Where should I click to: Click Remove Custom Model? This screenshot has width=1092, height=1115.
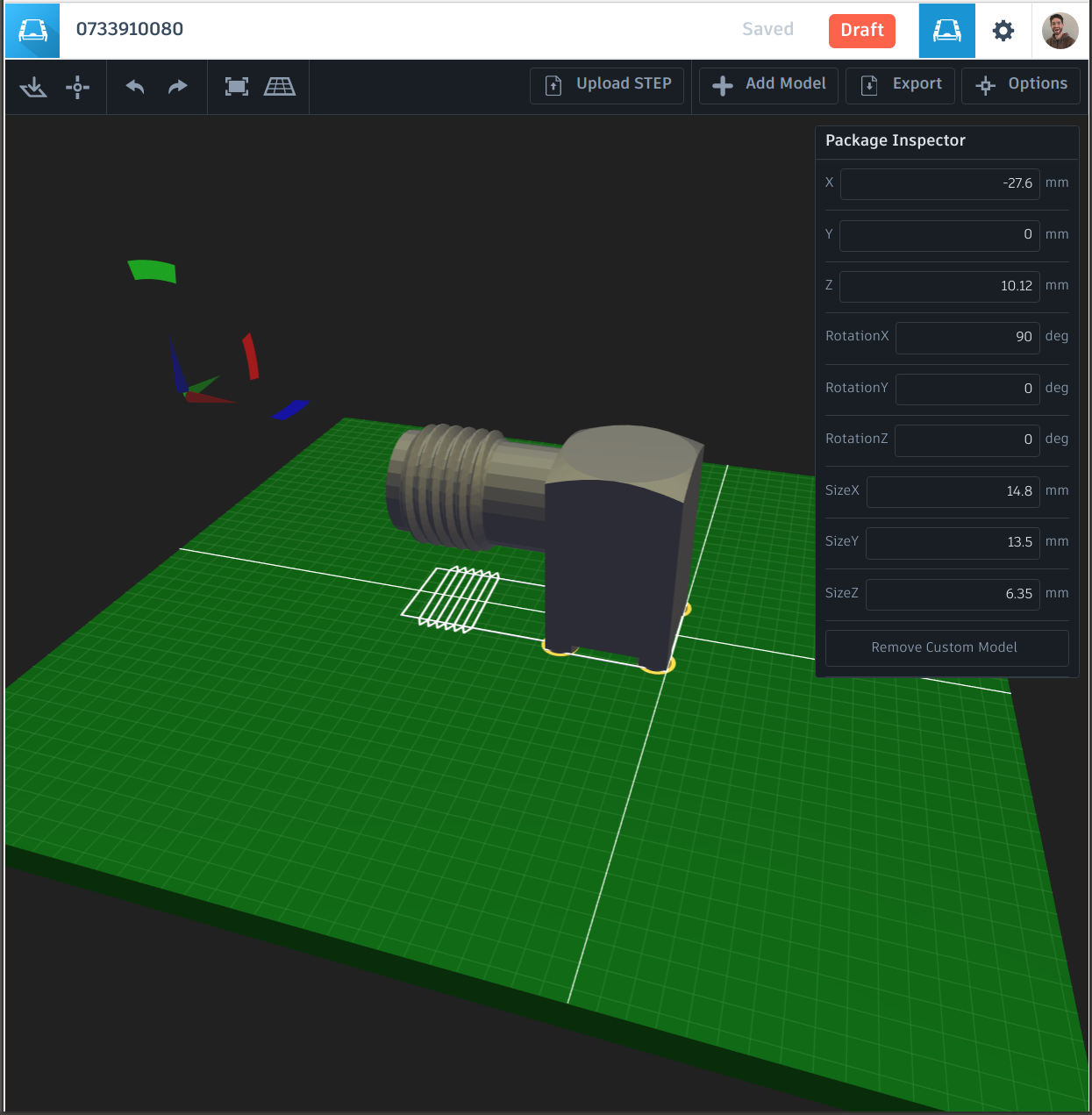click(945, 647)
